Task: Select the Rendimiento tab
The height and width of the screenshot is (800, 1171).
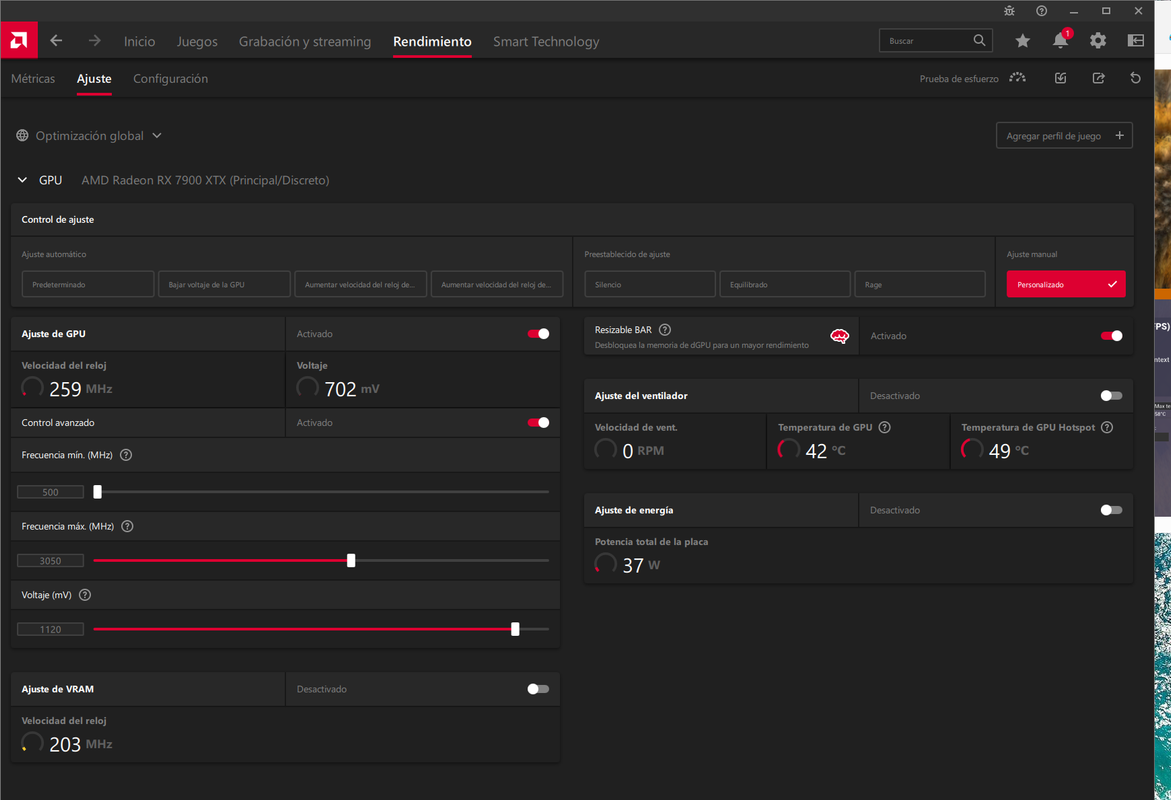Action: (x=432, y=42)
